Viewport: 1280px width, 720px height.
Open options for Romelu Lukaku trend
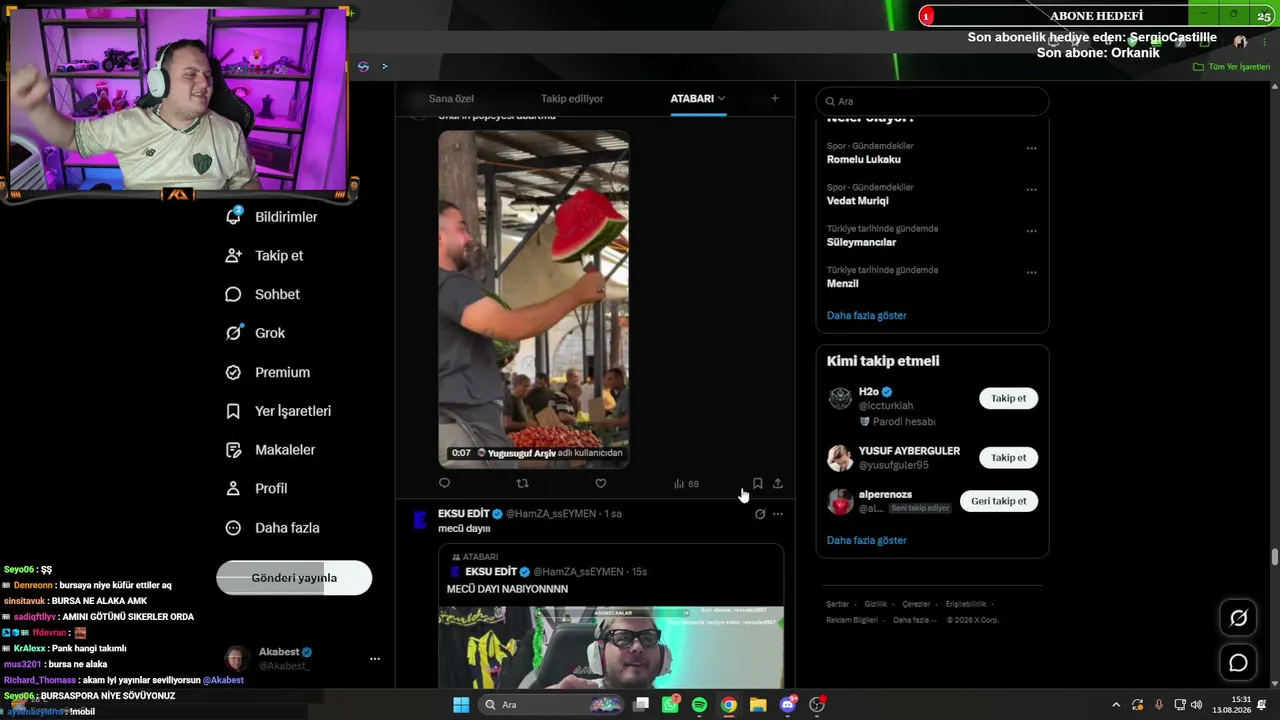pos(1031,149)
